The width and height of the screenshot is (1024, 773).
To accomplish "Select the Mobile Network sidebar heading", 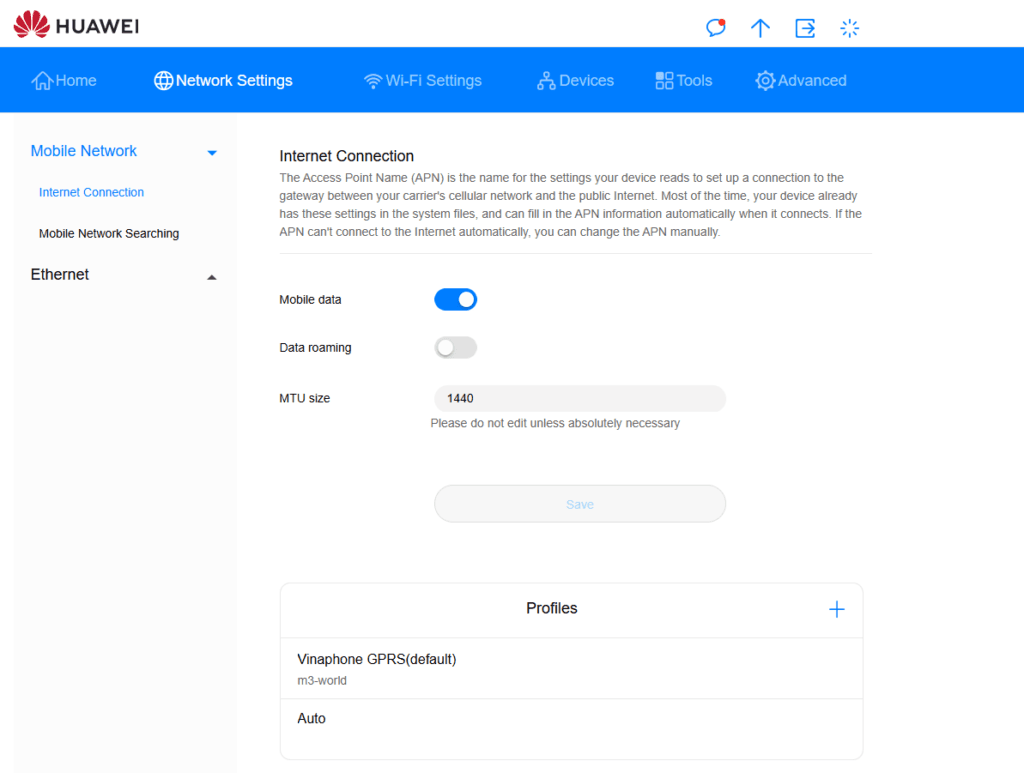I will pos(84,151).
